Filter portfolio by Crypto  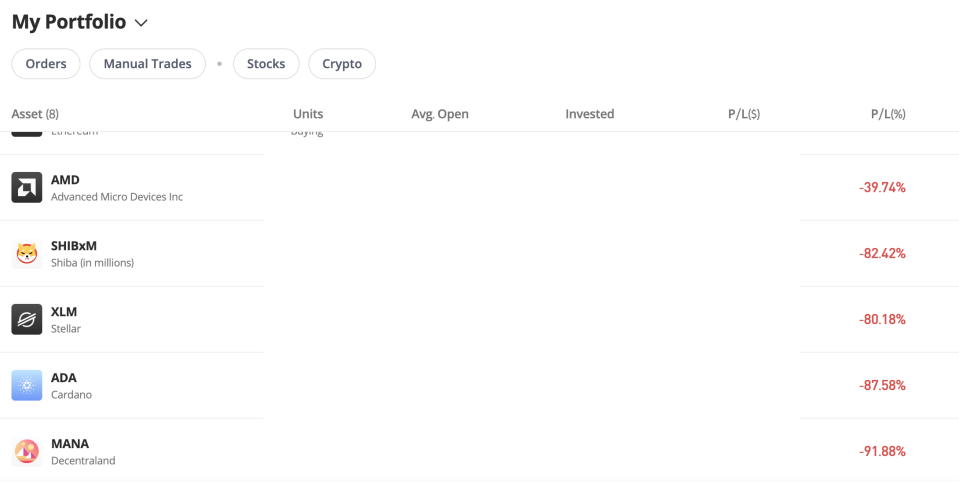(x=342, y=64)
